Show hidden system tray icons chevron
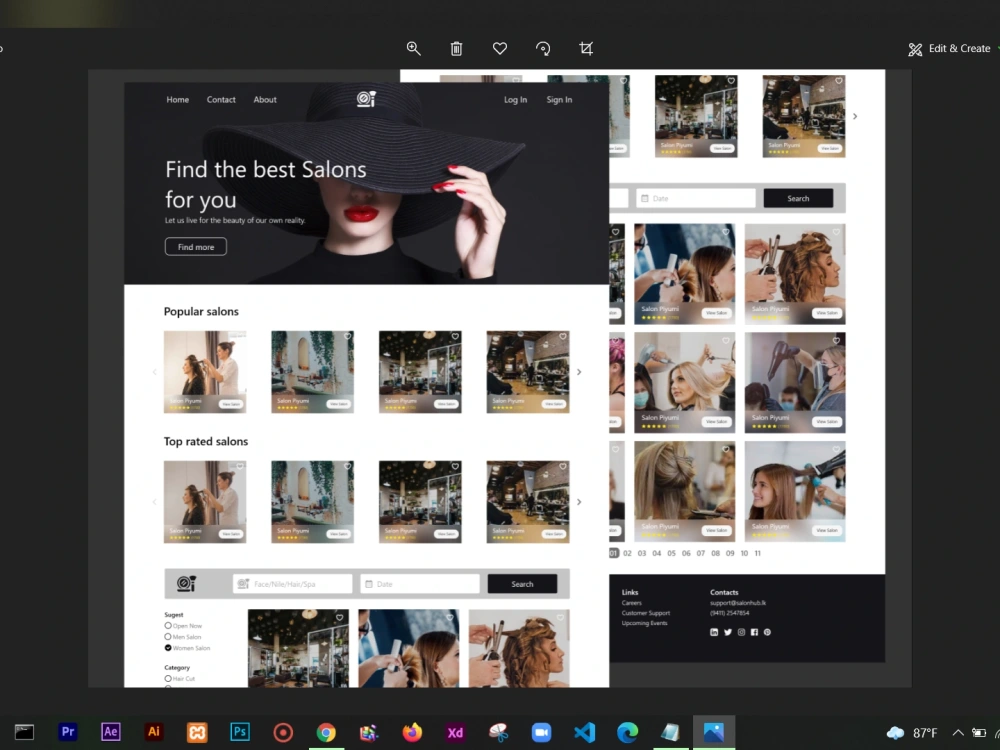The image size is (1000, 750). pos(958,733)
